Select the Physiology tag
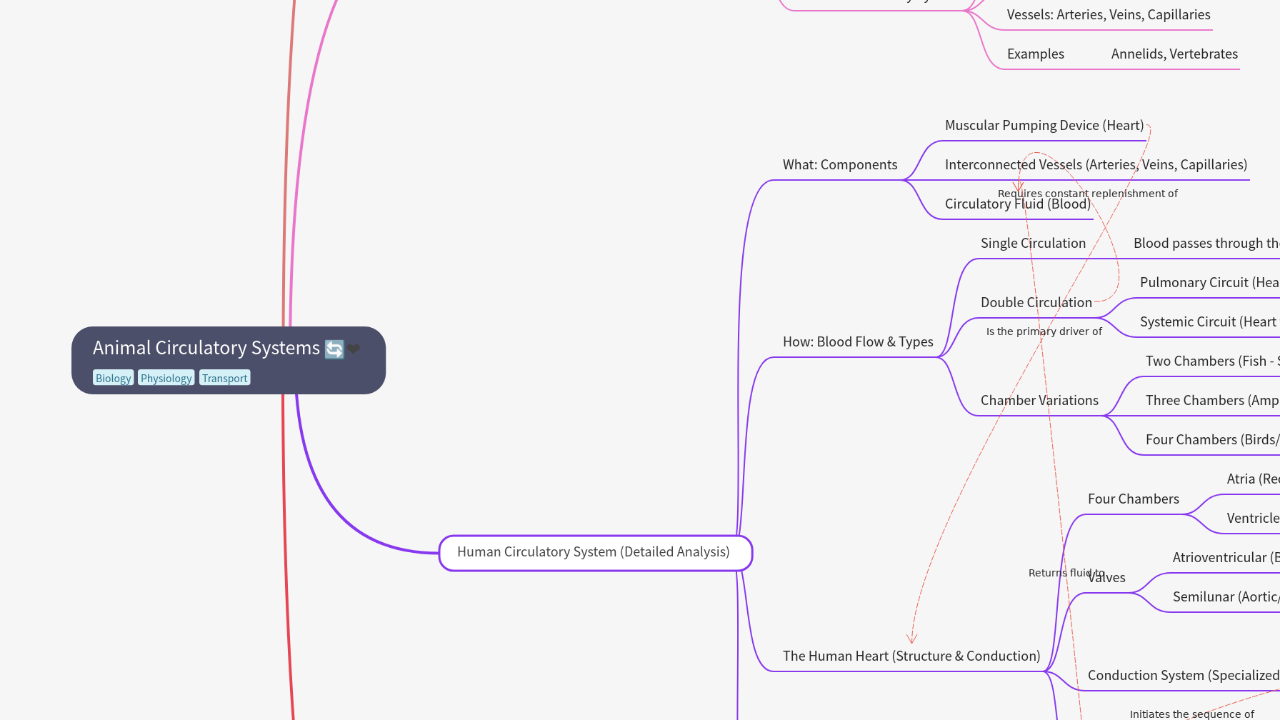 pyautogui.click(x=166, y=378)
